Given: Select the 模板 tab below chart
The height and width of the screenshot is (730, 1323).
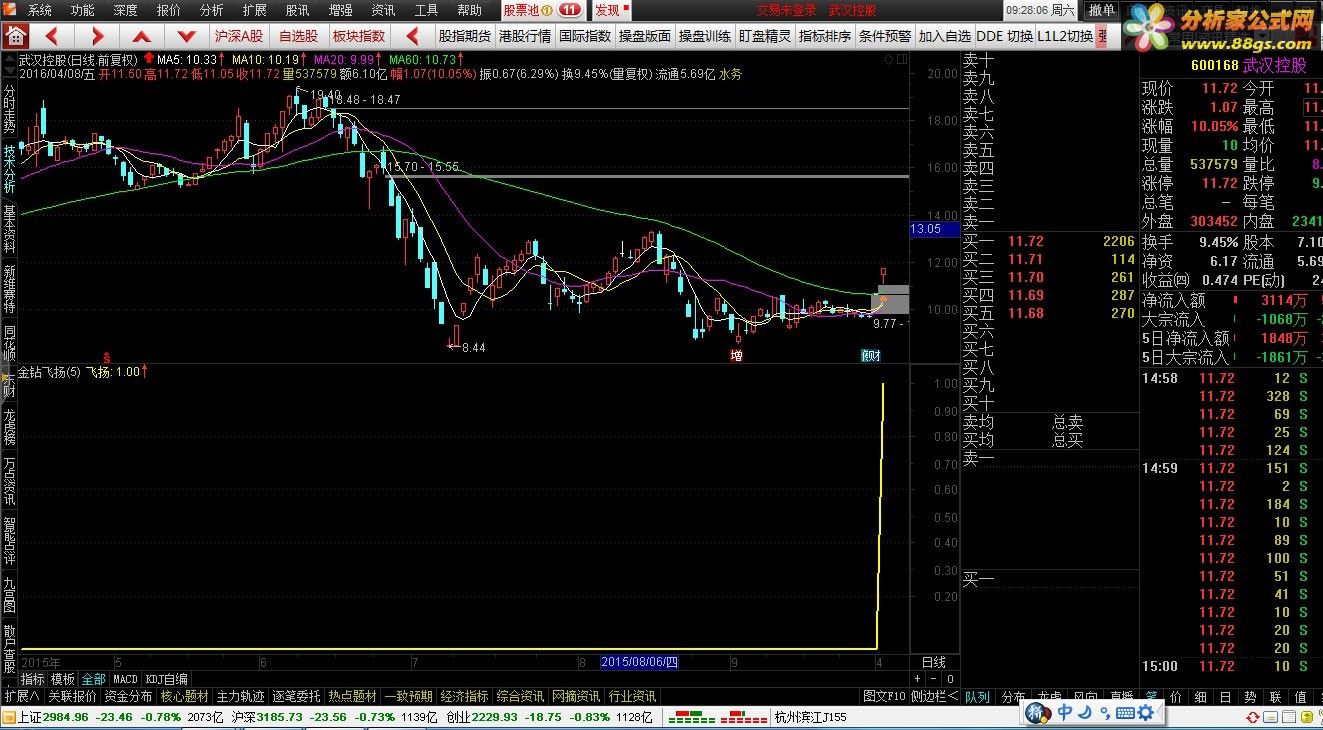Looking at the screenshot, I should coord(63,679).
